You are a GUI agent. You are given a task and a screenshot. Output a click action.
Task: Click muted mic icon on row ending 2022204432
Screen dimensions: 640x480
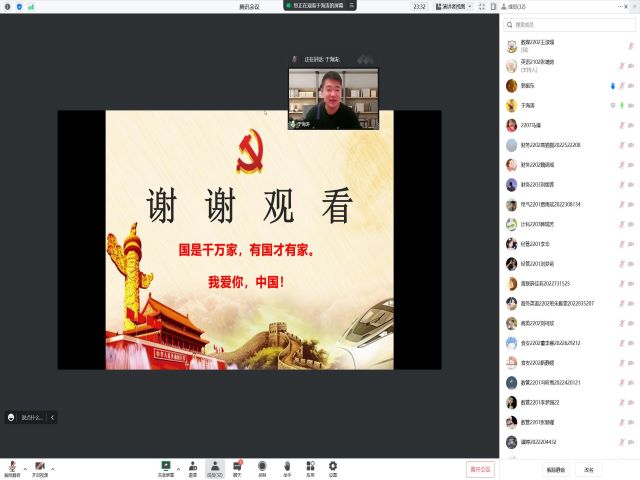[622, 442]
